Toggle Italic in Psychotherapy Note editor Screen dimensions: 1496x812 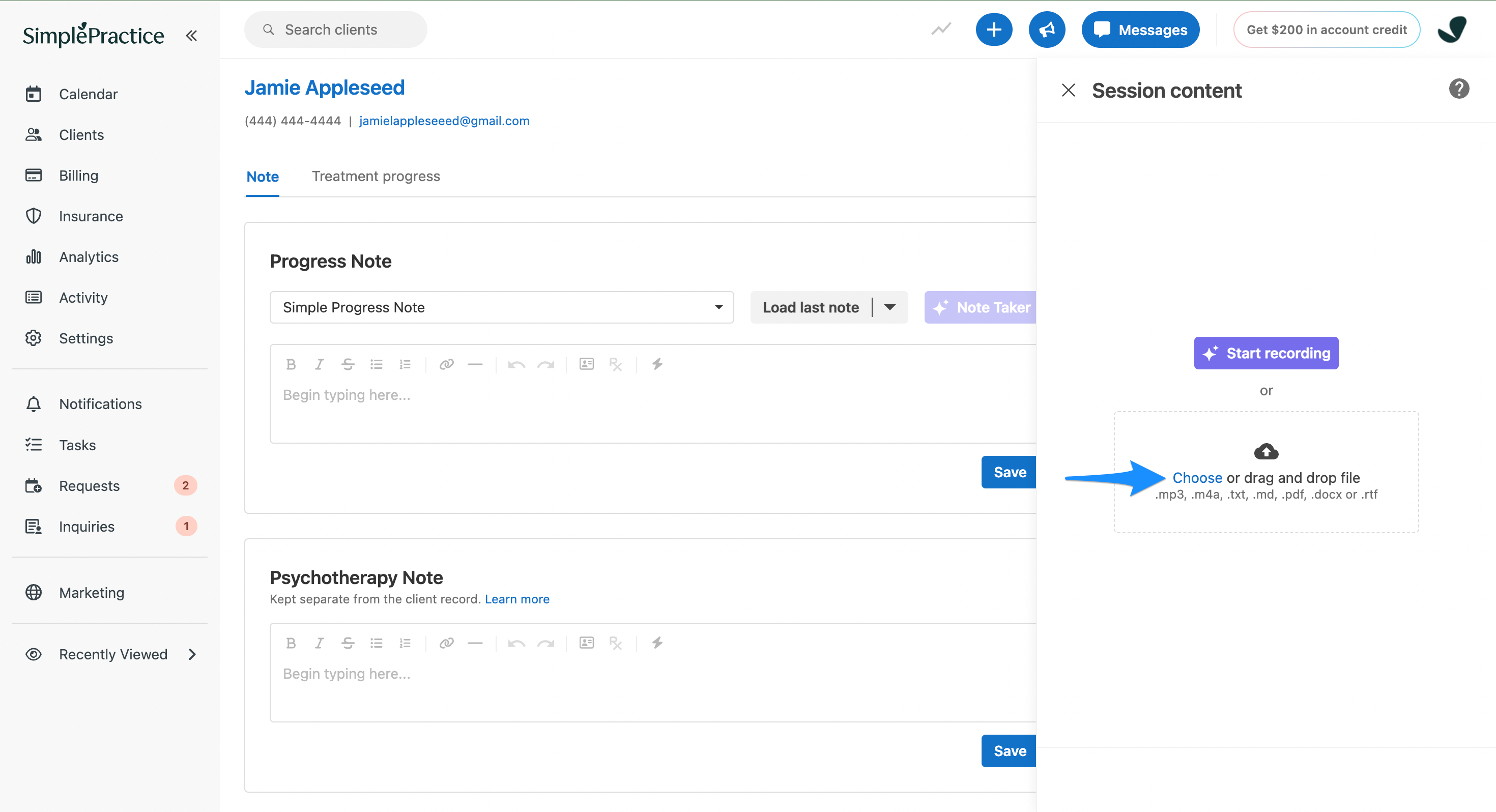(x=319, y=643)
